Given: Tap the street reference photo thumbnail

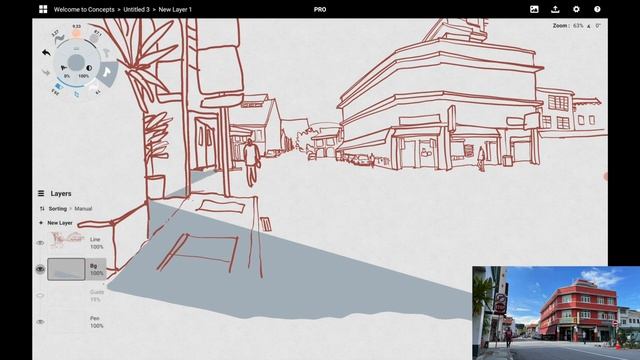Looking at the screenshot, I should pos(556,313).
